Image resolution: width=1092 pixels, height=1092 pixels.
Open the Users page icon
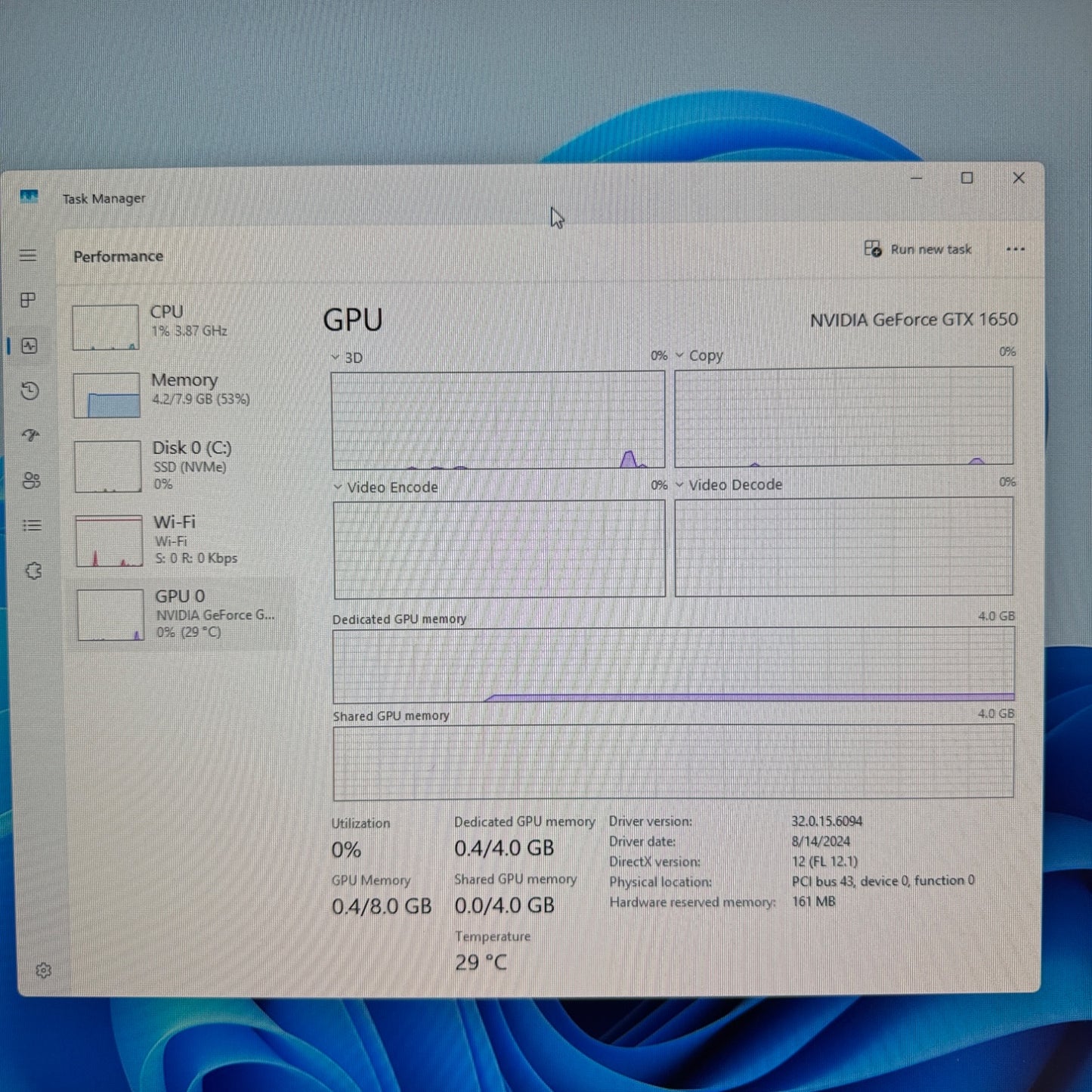coord(31,481)
